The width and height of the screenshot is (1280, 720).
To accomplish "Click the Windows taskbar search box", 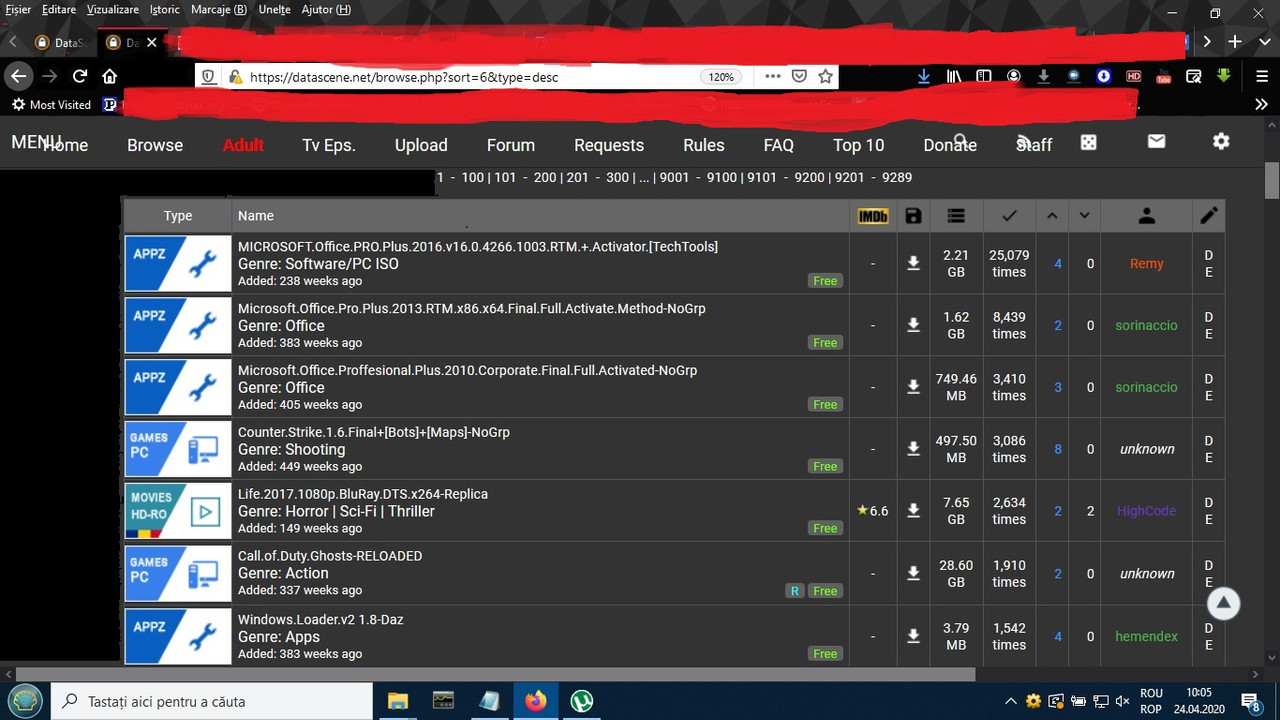I will pos(212,701).
